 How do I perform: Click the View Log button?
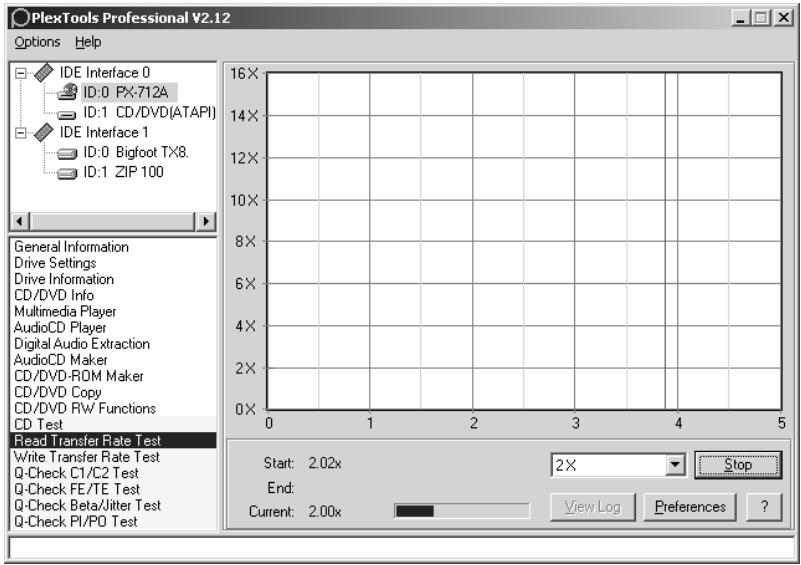[x=593, y=507]
